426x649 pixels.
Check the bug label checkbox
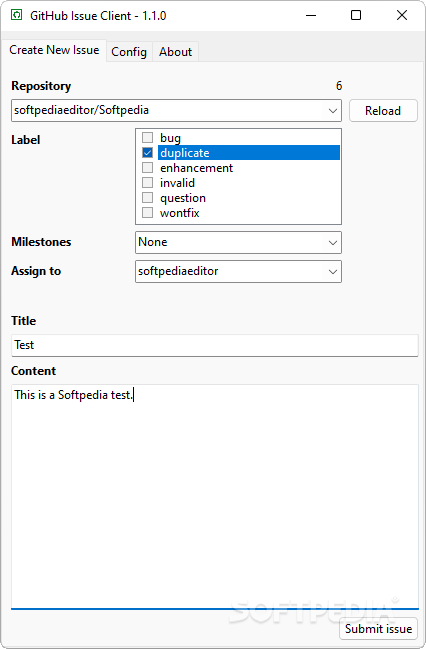(x=147, y=137)
